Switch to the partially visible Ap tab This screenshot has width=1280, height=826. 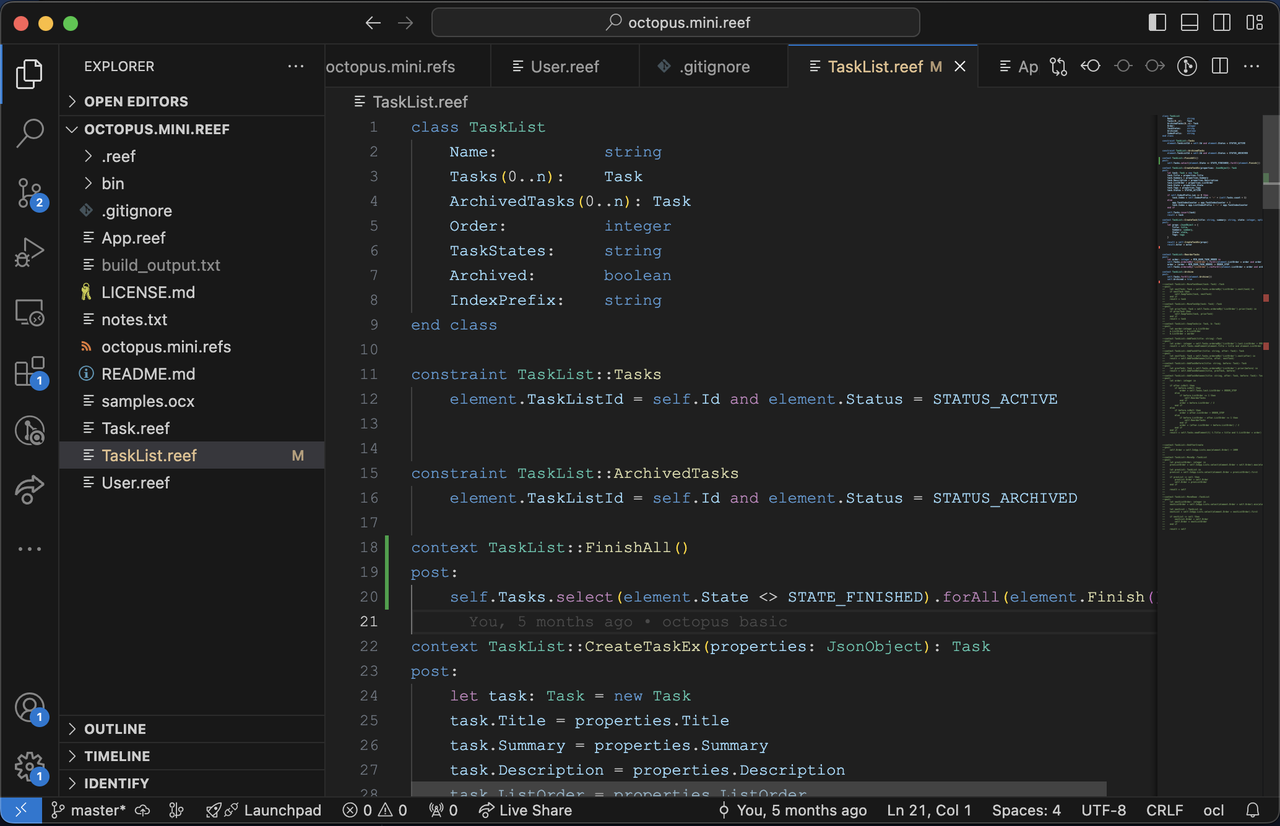pos(1018,66)
